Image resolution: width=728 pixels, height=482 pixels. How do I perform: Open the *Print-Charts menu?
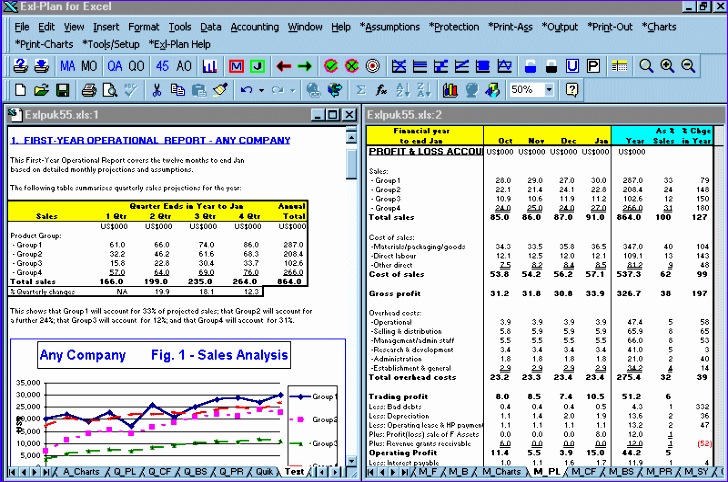click(x=44, y=44)
